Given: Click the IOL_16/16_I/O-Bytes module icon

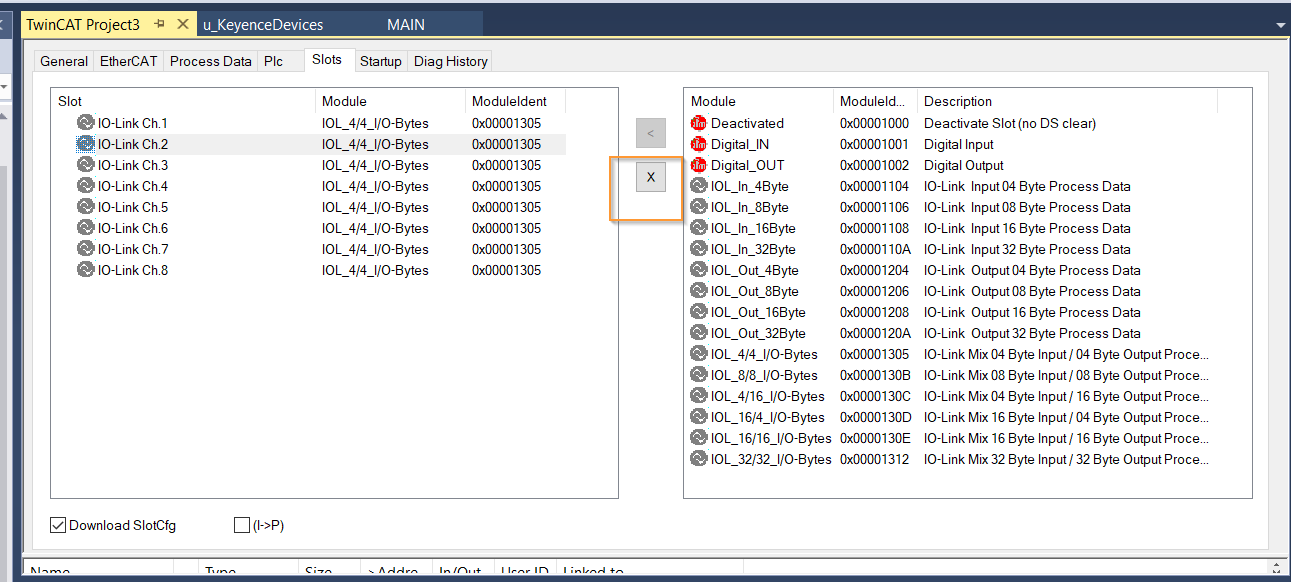Looking at the screenshot, I should 698,438.
